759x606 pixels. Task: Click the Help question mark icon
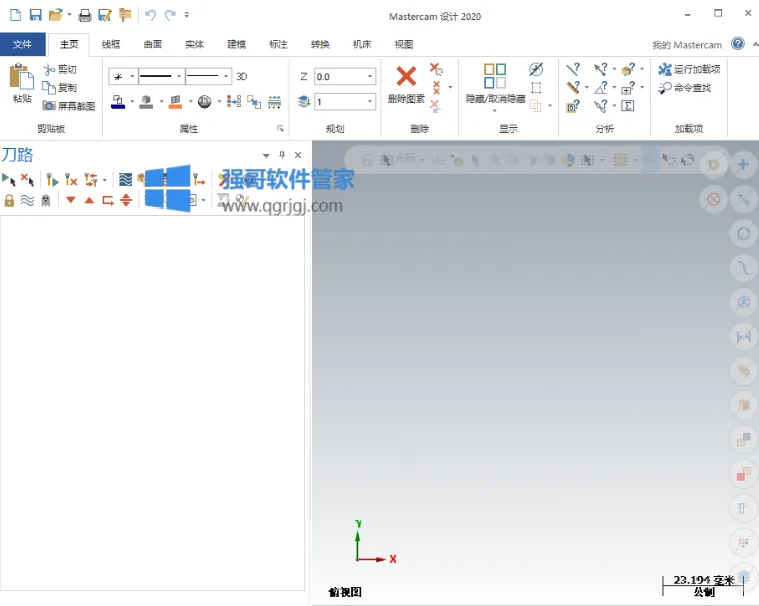point(738,44)
